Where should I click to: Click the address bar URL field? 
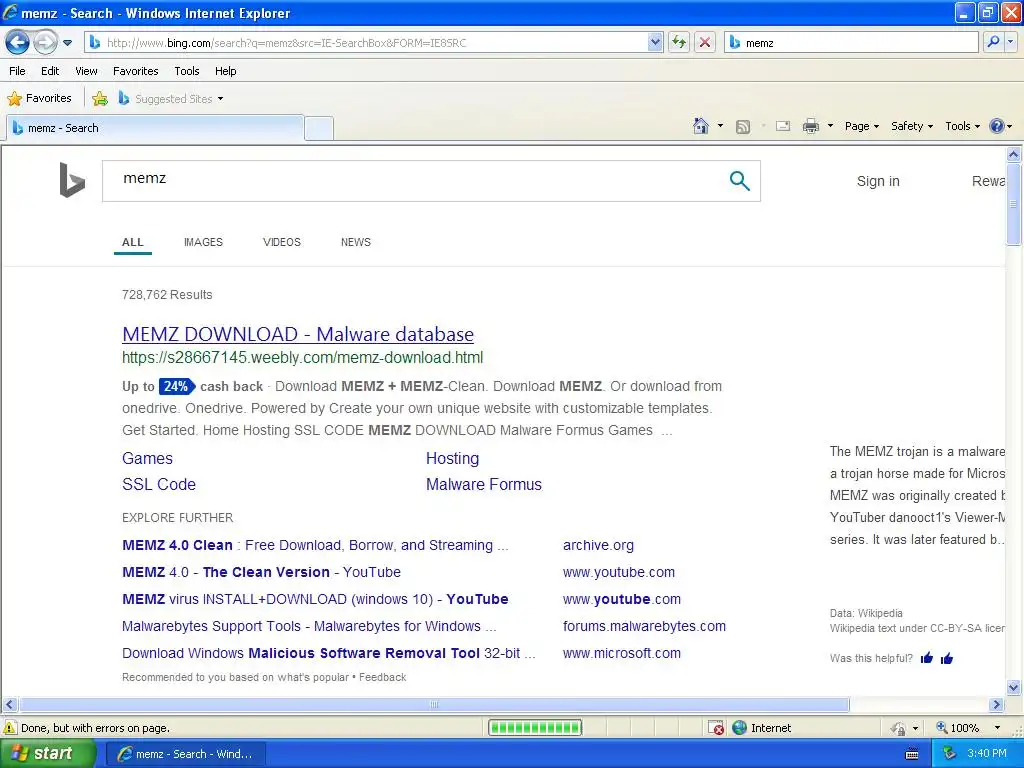[367, 43]
